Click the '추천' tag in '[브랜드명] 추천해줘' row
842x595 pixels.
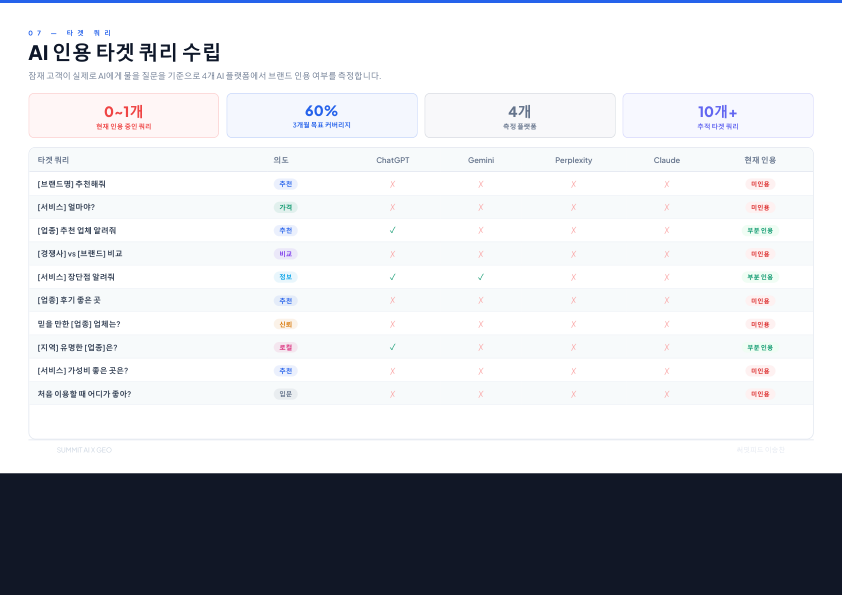286,184
